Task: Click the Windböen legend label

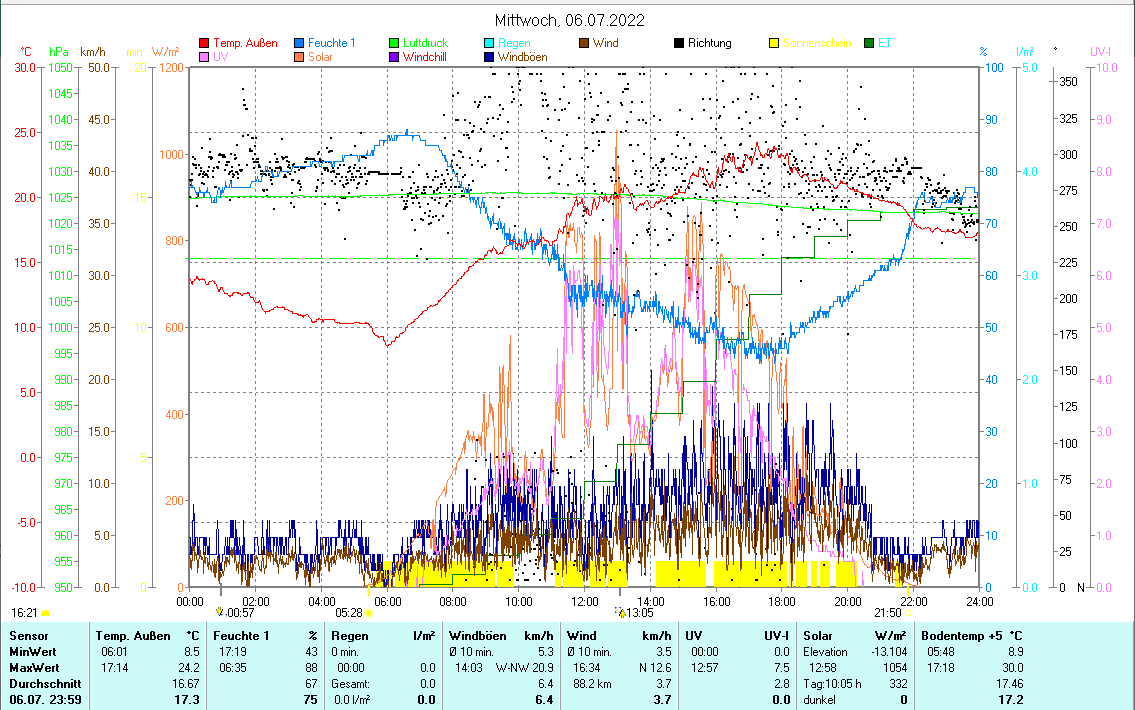Action: coord(521,57)
